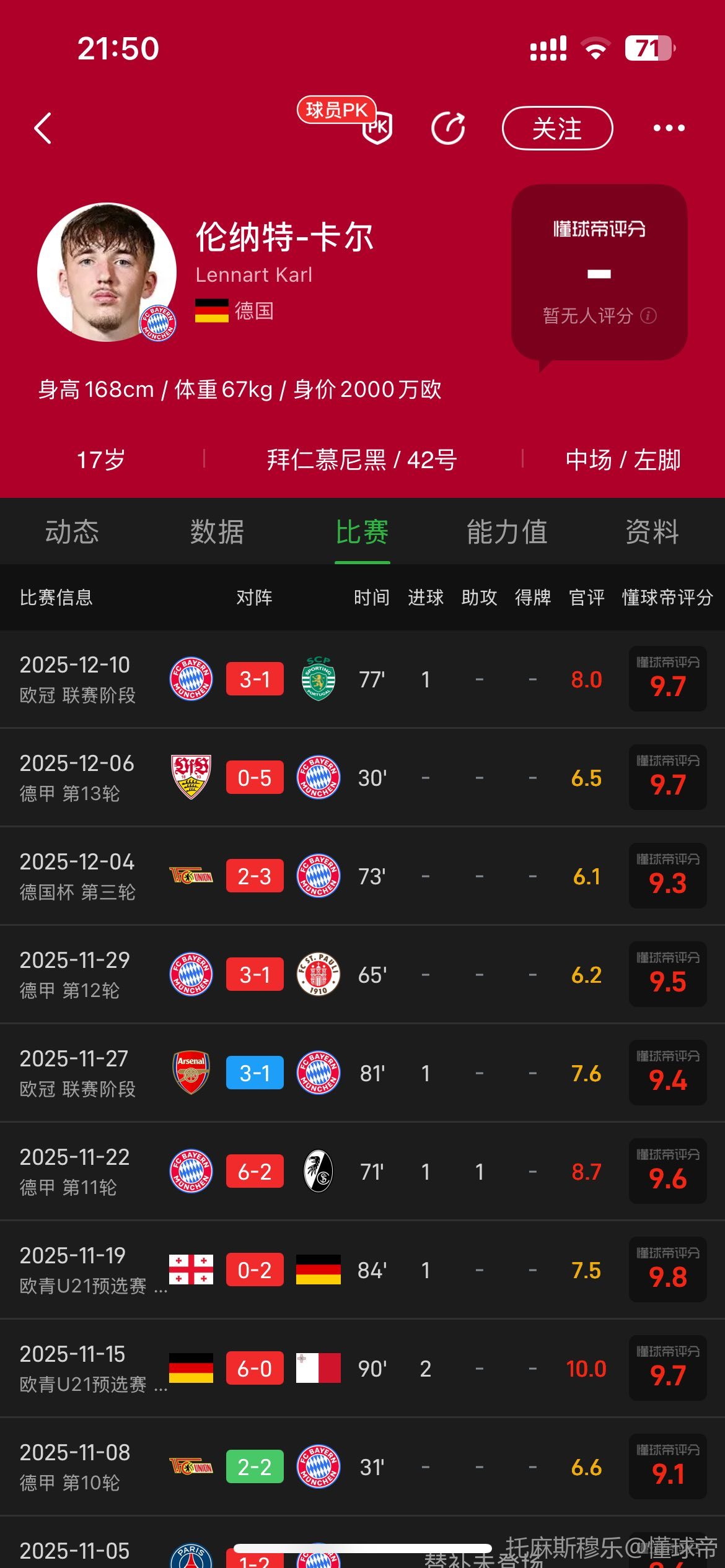Tap the FC St. Pauli crest icon
Screen dimensions: 725x1568
(319, 974)
